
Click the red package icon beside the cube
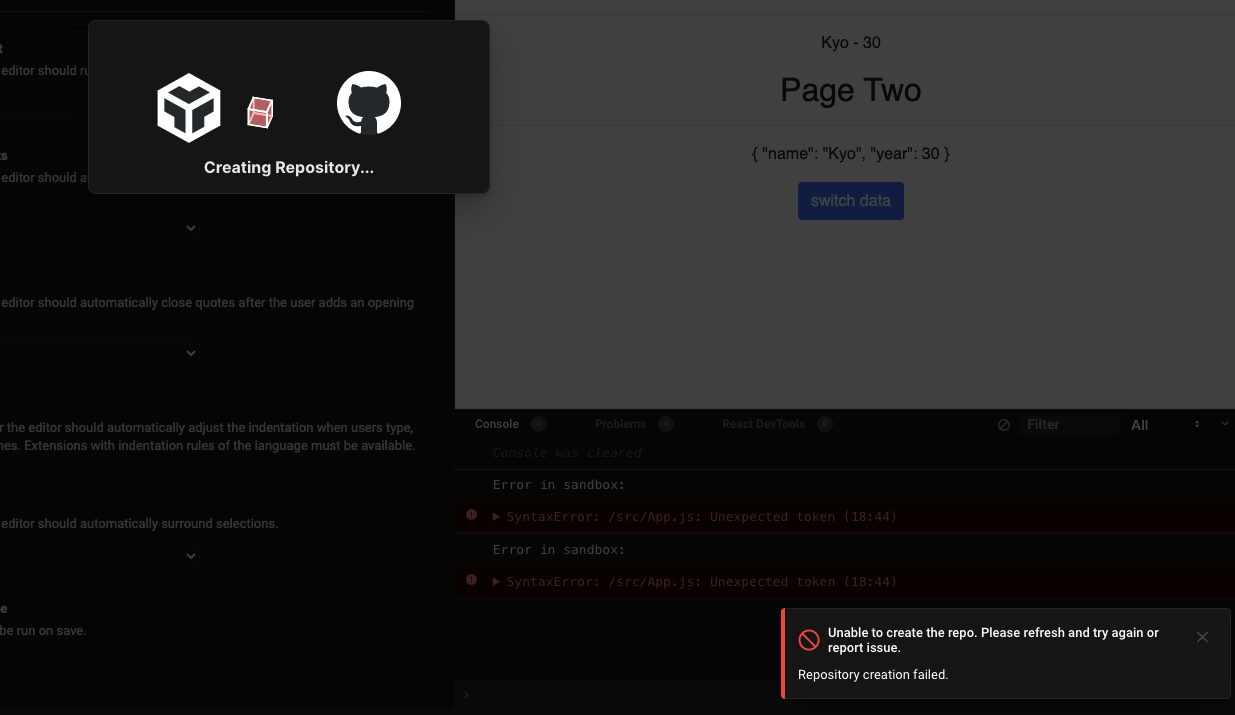(259, 112)
